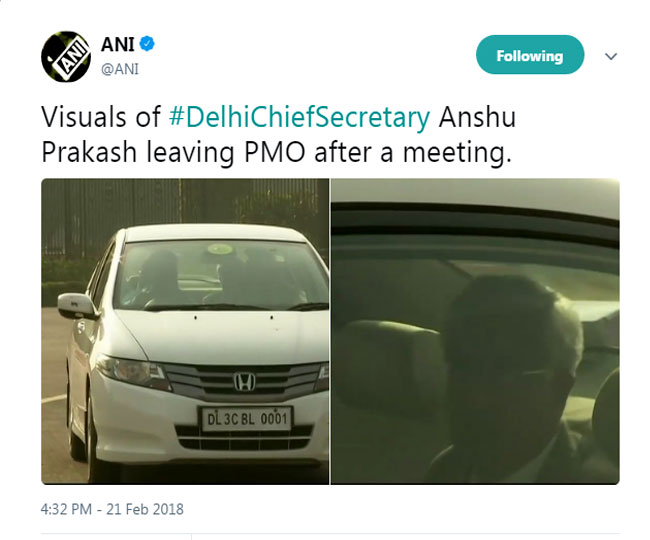Click the car headlight in the left photo
The height and width of the screenshot is (540, 650).
coord(133,371)
